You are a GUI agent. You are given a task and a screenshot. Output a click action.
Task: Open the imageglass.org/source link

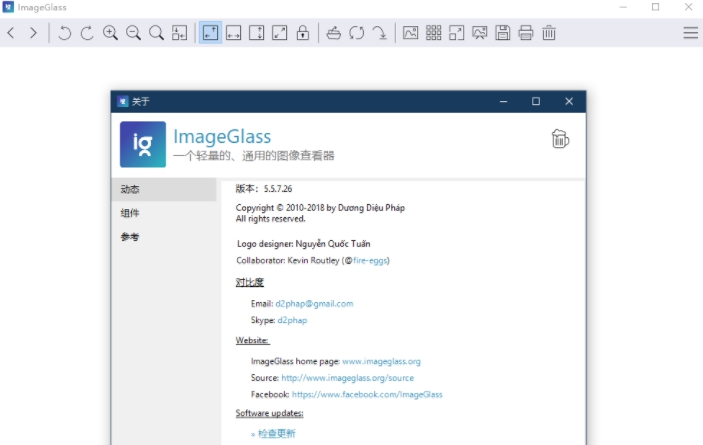tap(347, 378)
